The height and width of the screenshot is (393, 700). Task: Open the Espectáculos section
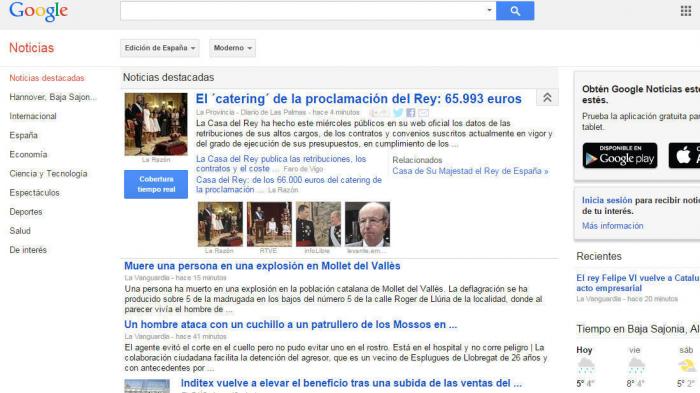click(x=34, y=193)
